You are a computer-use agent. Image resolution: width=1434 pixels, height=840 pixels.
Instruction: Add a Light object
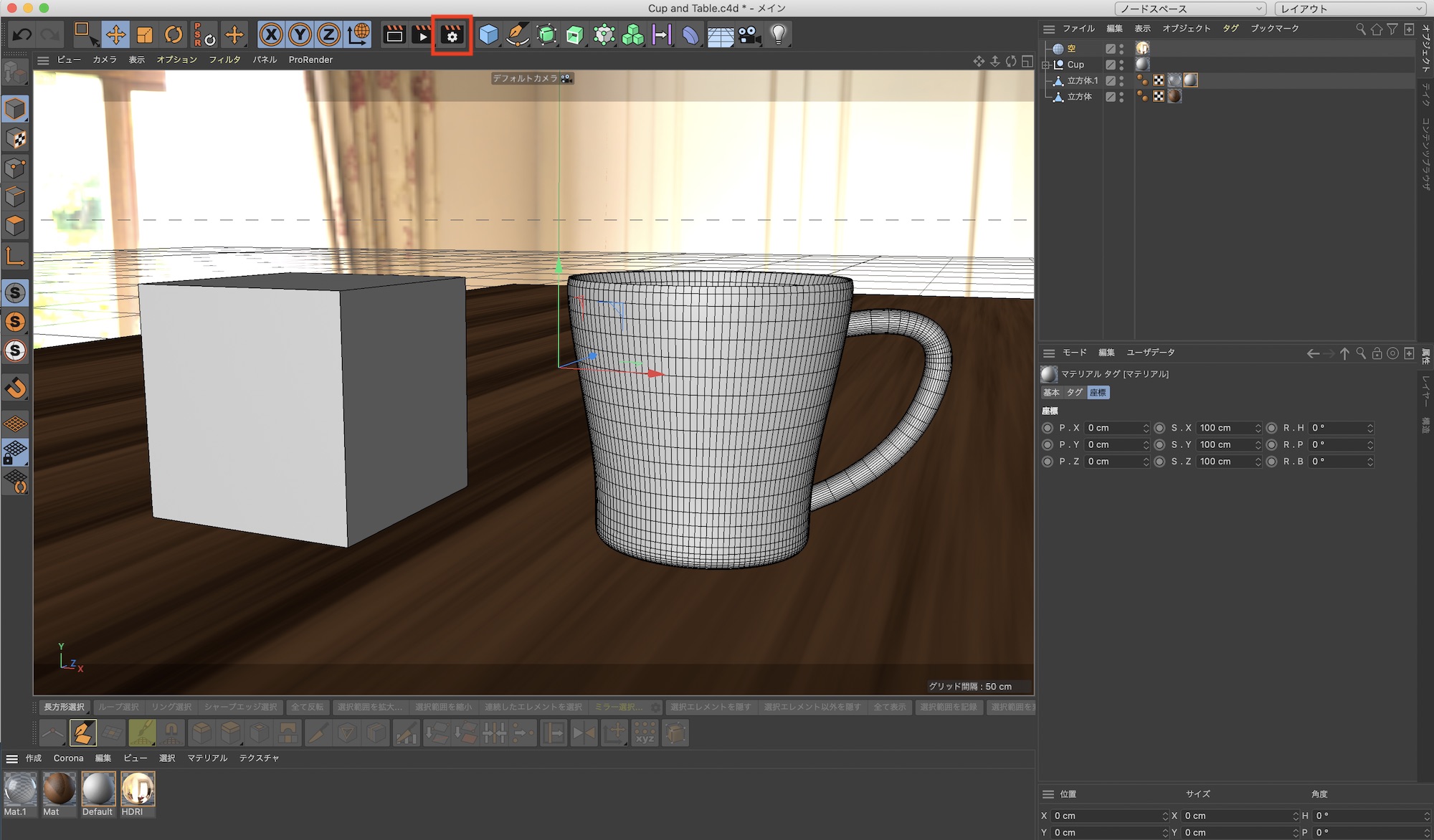779,34
